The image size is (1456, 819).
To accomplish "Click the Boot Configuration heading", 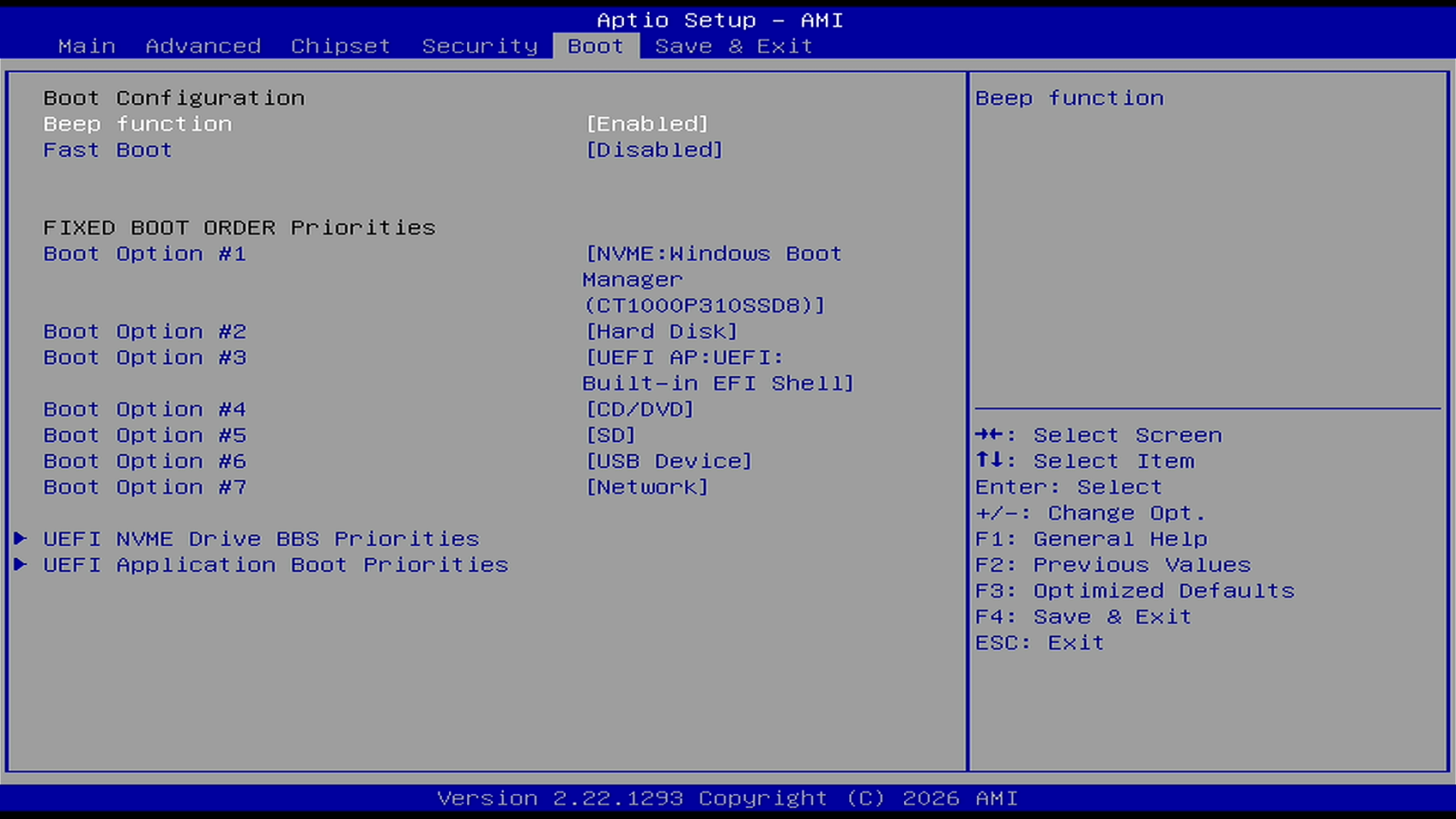I will [x=173, y=98].
